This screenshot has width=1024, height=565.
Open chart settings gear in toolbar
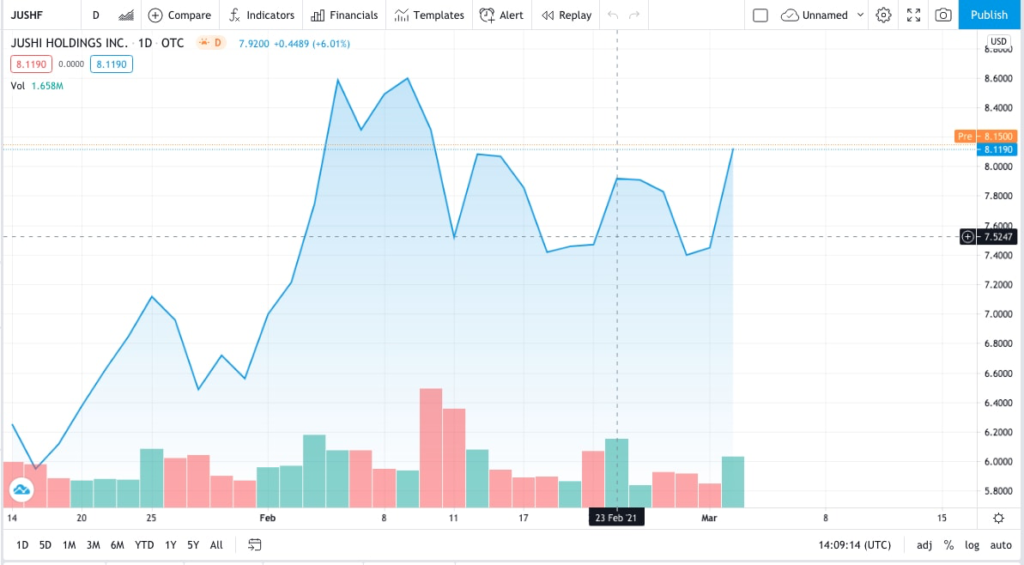[x=884, y=14]
